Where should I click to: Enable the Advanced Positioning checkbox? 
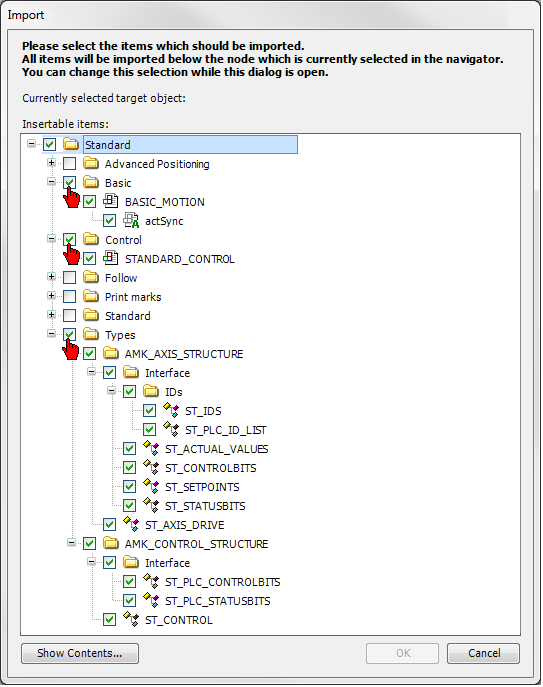tap(70, 163)
